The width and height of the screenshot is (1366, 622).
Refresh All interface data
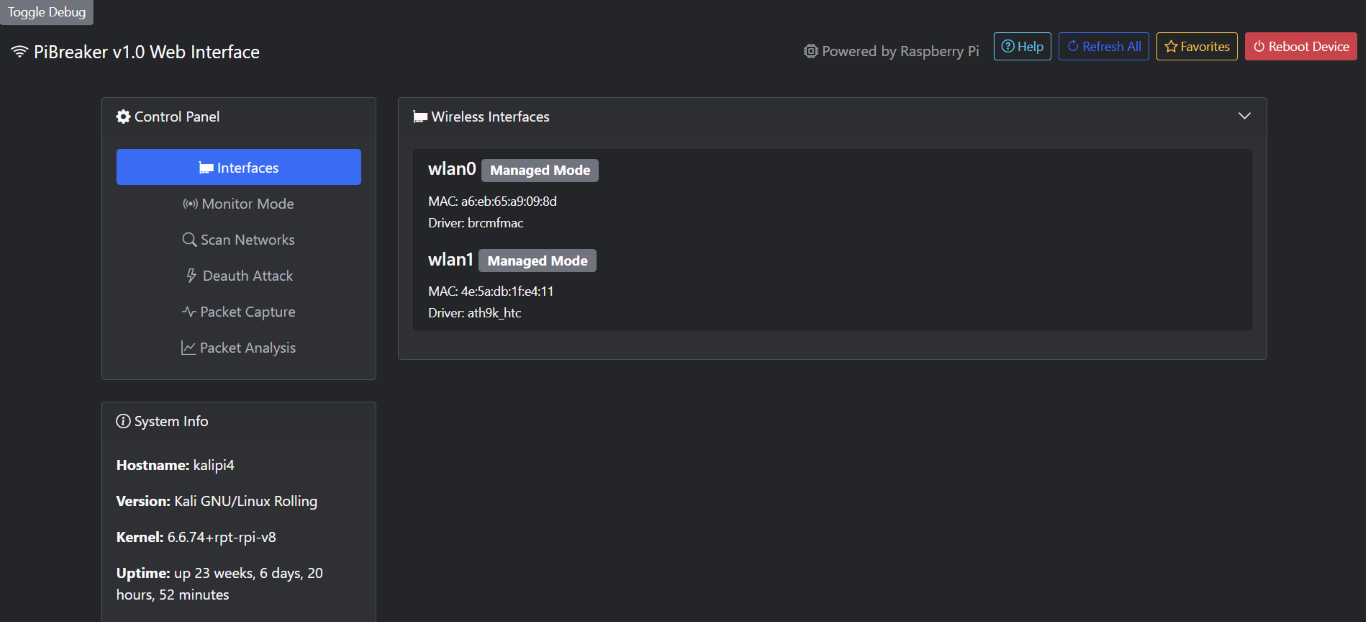coord(1104,46)
